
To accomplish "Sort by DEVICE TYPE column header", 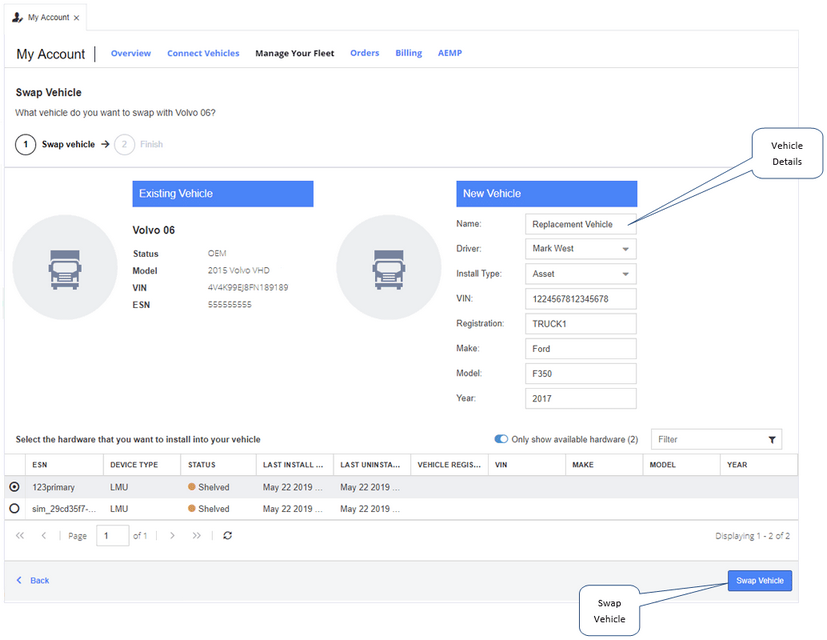I will (142, 465).
